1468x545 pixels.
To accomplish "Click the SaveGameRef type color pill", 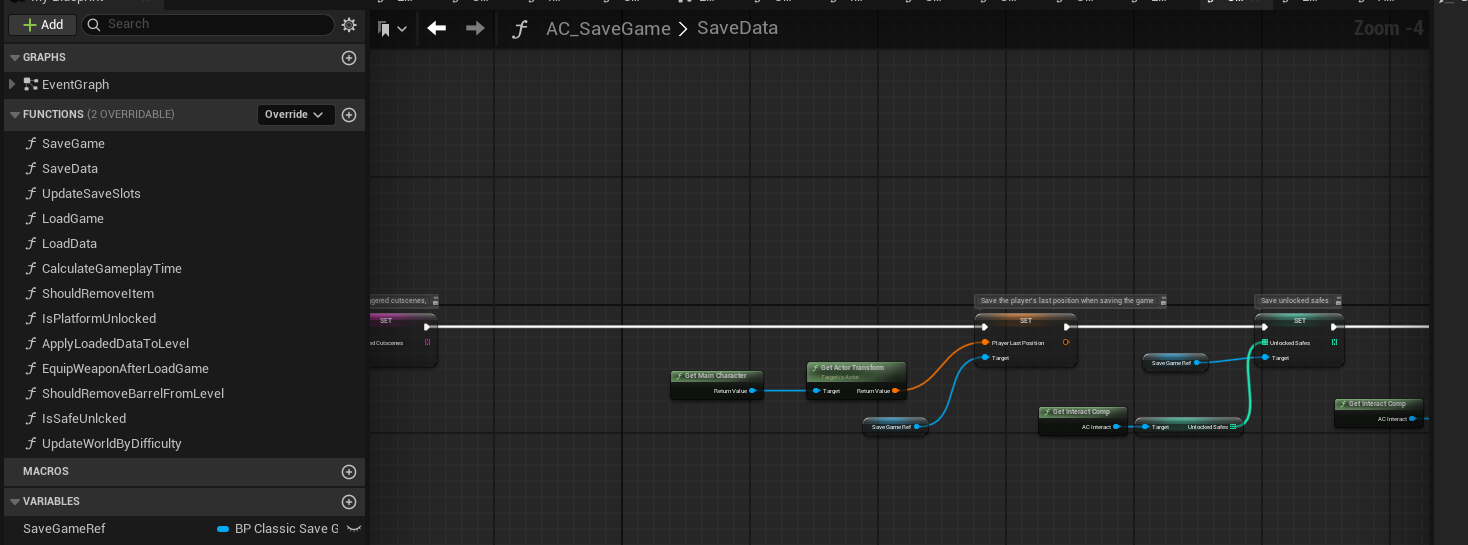I will pos(223,529).
